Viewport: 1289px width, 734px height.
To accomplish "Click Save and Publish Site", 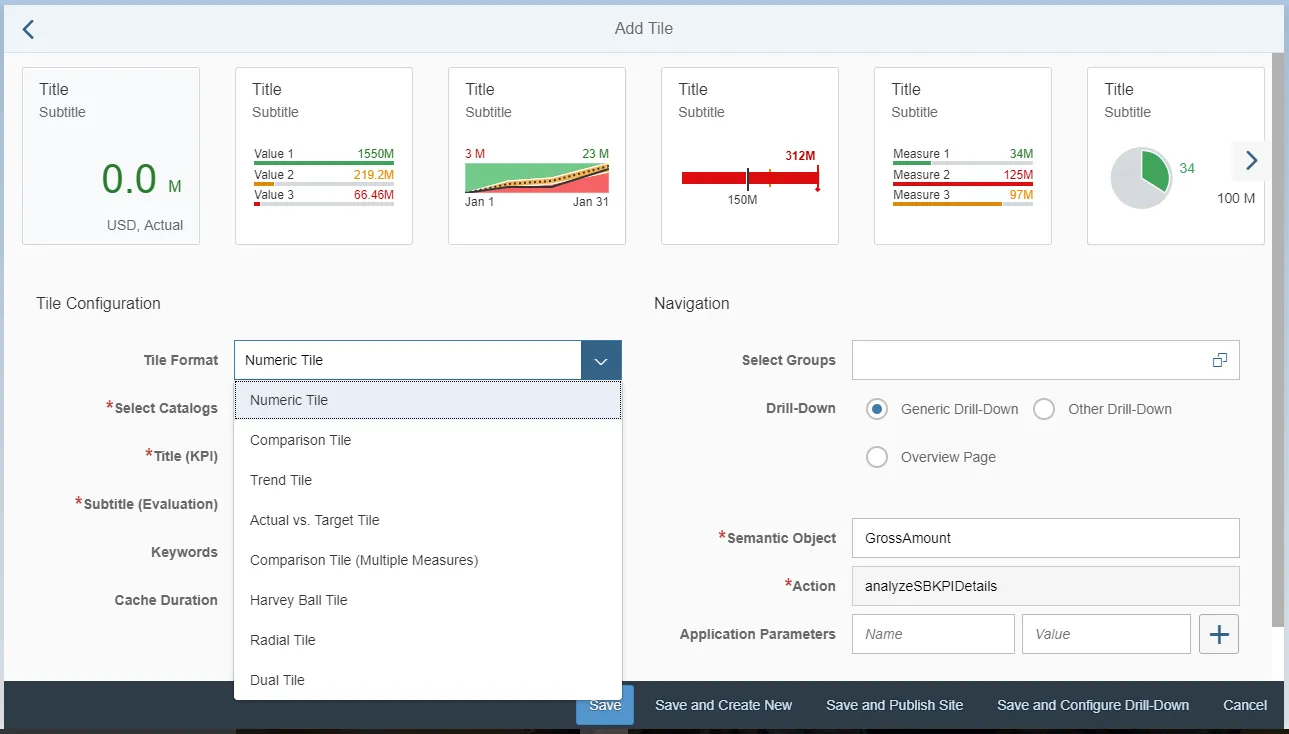I will pos(894,705).
